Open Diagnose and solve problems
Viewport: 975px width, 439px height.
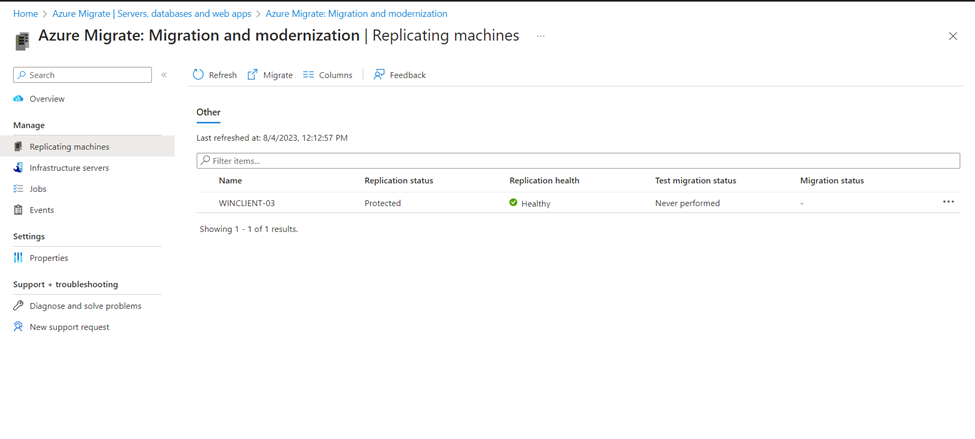pos(85,306)
